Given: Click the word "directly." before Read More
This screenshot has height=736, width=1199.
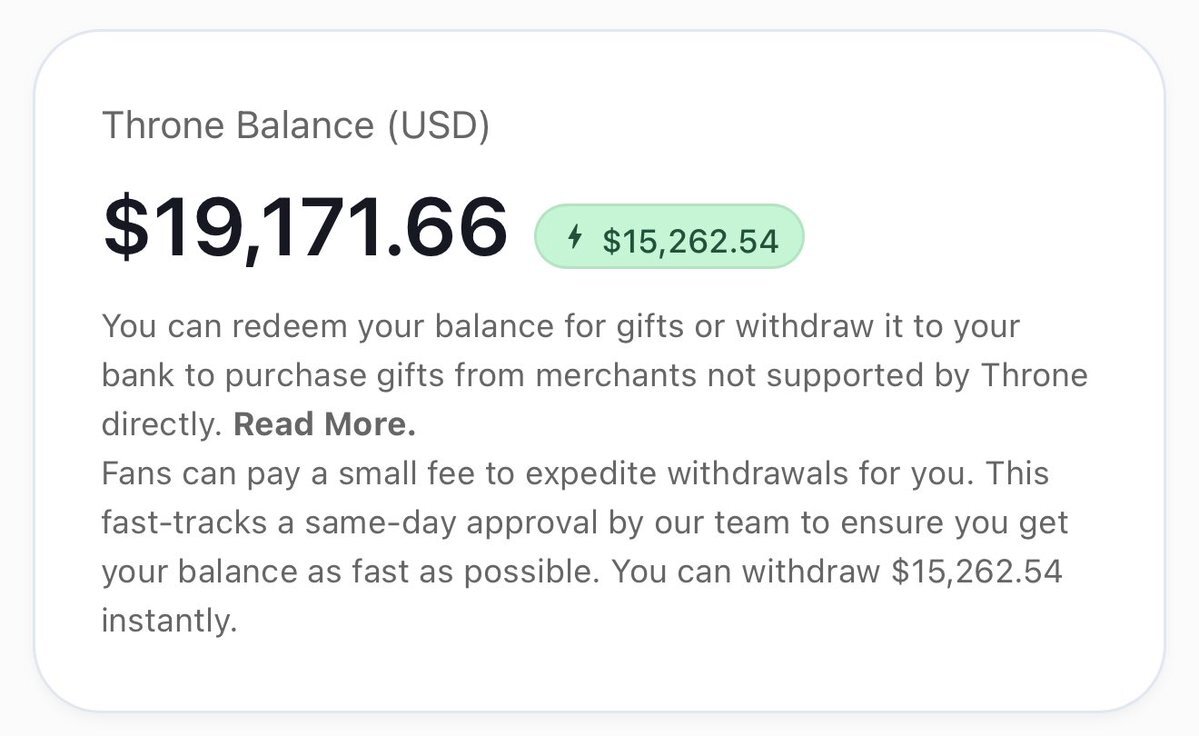Looking at the screenshot, I should 161,425.
